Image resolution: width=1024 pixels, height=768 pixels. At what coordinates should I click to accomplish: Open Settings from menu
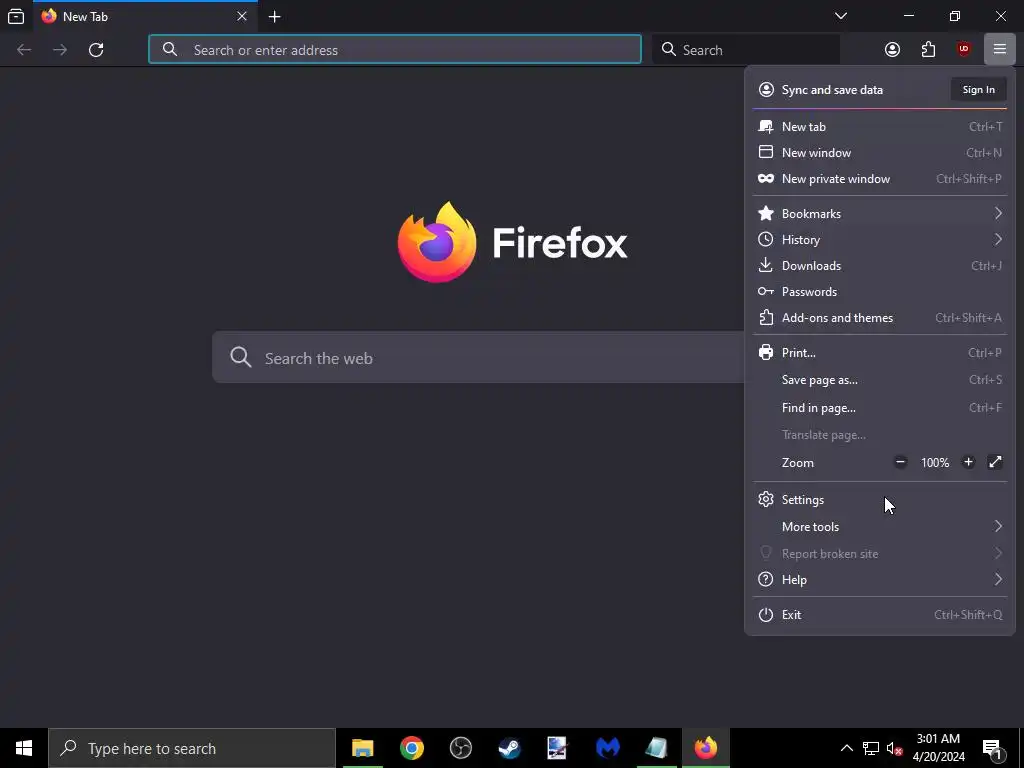click(x=880, y=500)
